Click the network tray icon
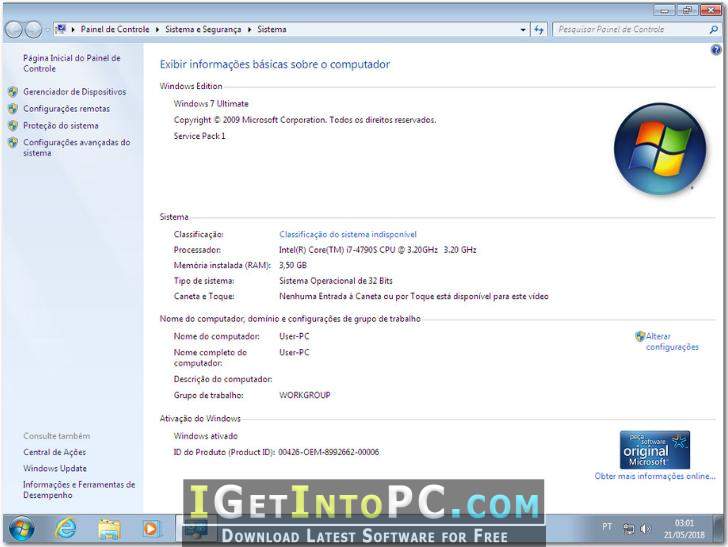Viewport: 728px width, 547px height. point(629,528)
